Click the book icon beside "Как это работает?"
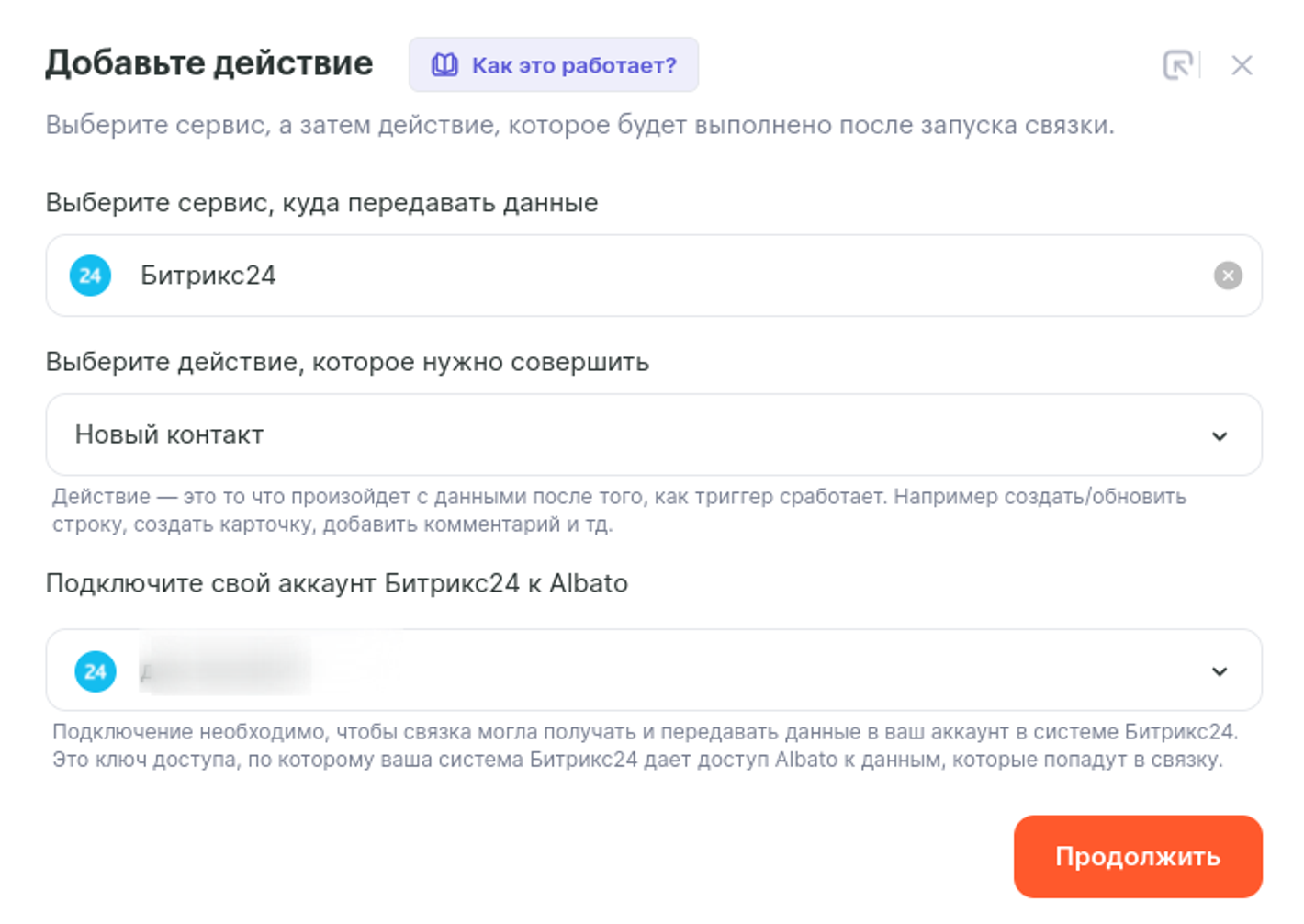Viewport: 1304px width, 924px height. [444, 65]
